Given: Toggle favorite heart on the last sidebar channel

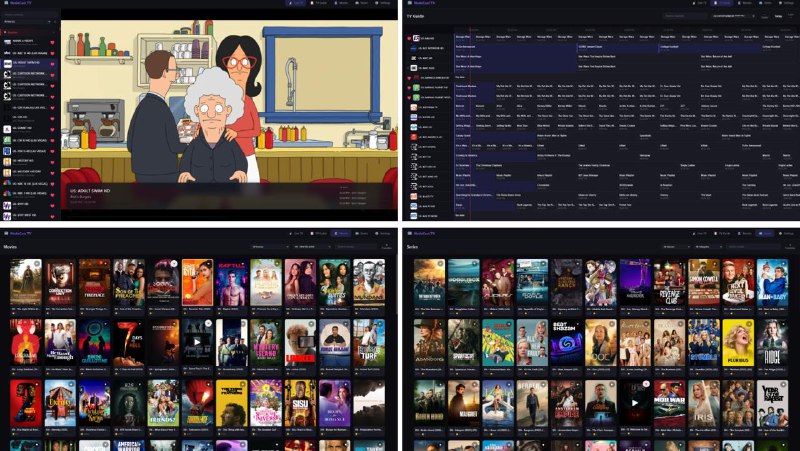Looking at the screenshot, I should 53,214.
